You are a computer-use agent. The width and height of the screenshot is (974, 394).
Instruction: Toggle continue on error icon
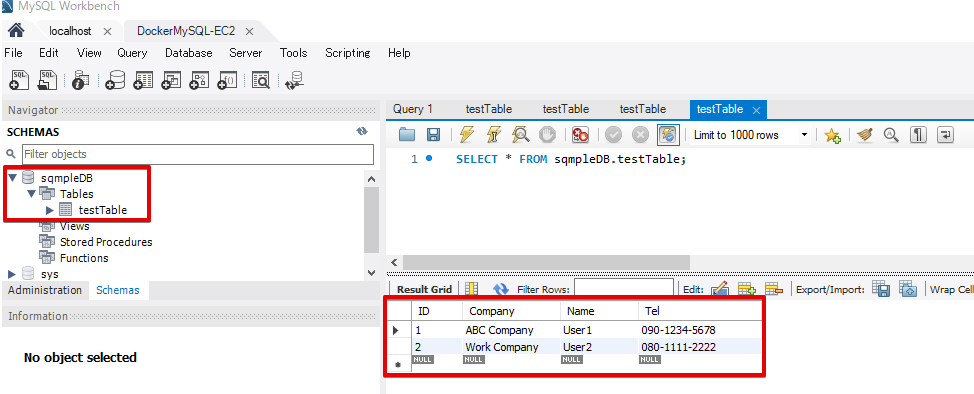pos(580,134)
